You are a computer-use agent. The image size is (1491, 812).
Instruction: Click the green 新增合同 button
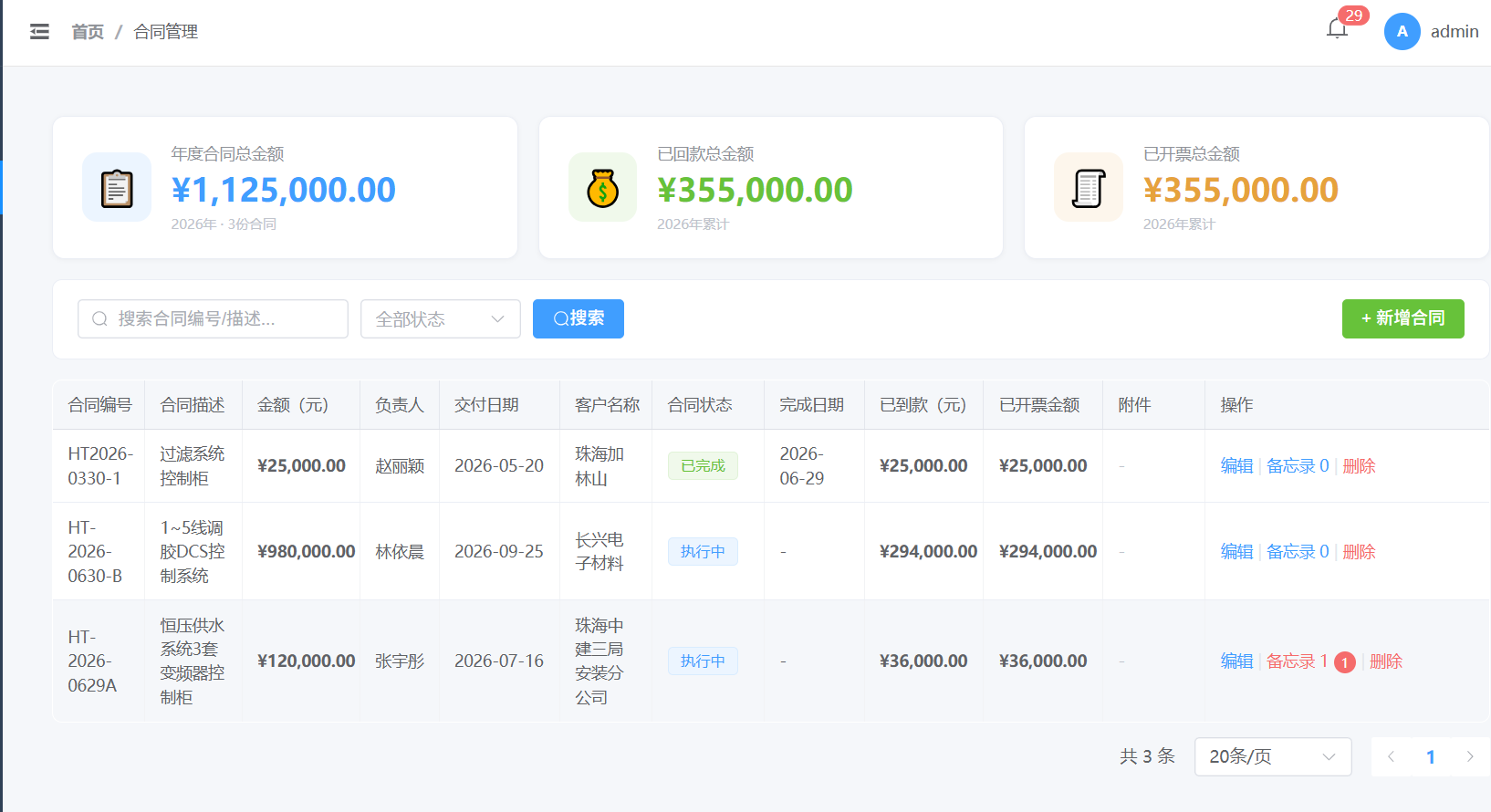(1402, 318)
